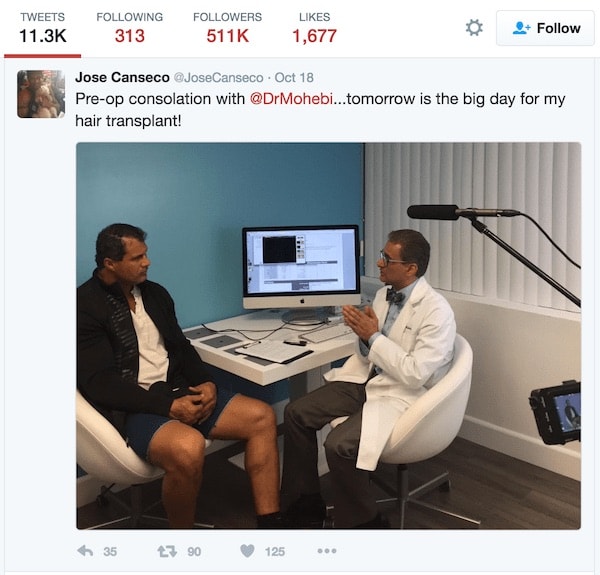Click the 35 replies count
Screen dimensions: 600x575
110,552
